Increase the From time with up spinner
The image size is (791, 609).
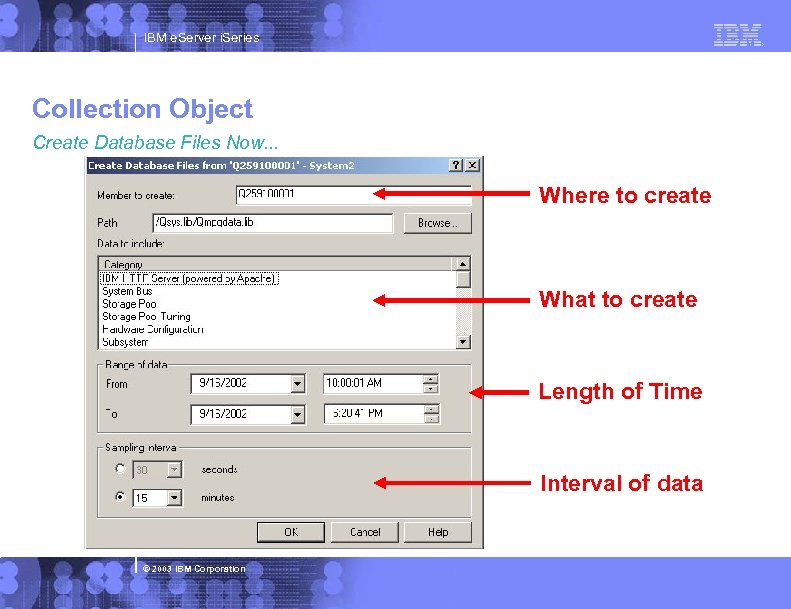pos(430,379)
